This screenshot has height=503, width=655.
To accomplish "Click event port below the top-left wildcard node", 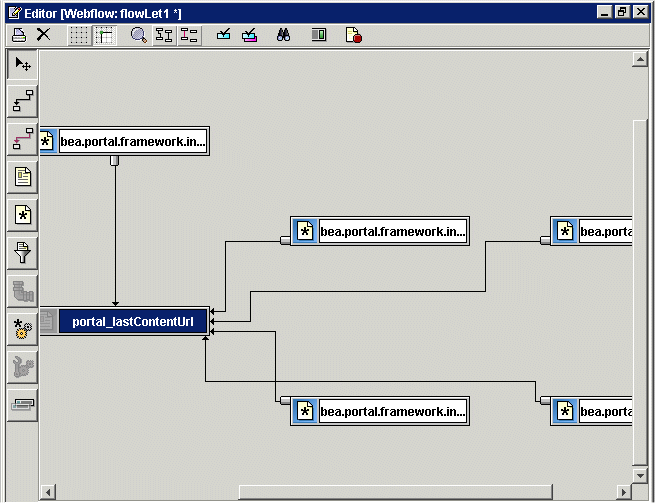I will [x=114, y=160].
